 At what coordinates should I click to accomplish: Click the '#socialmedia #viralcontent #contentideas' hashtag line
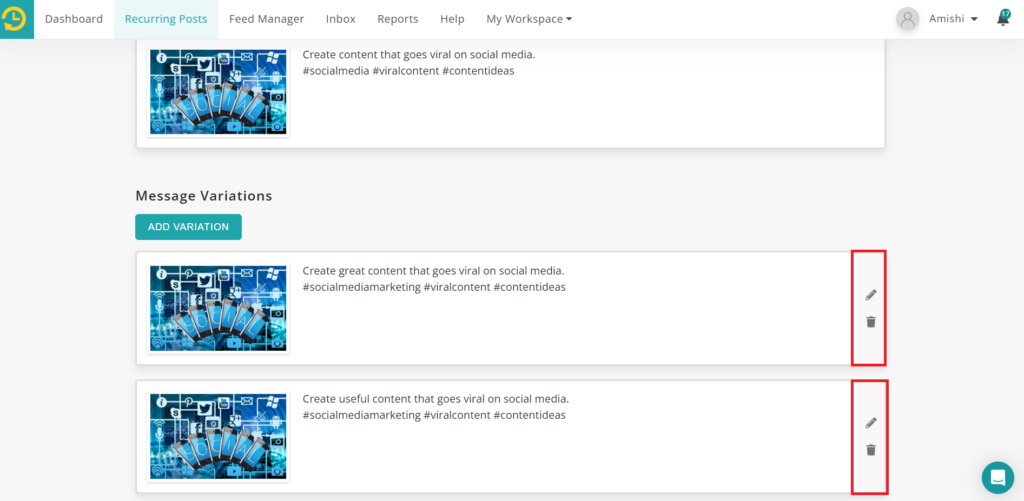coord(408,71)
